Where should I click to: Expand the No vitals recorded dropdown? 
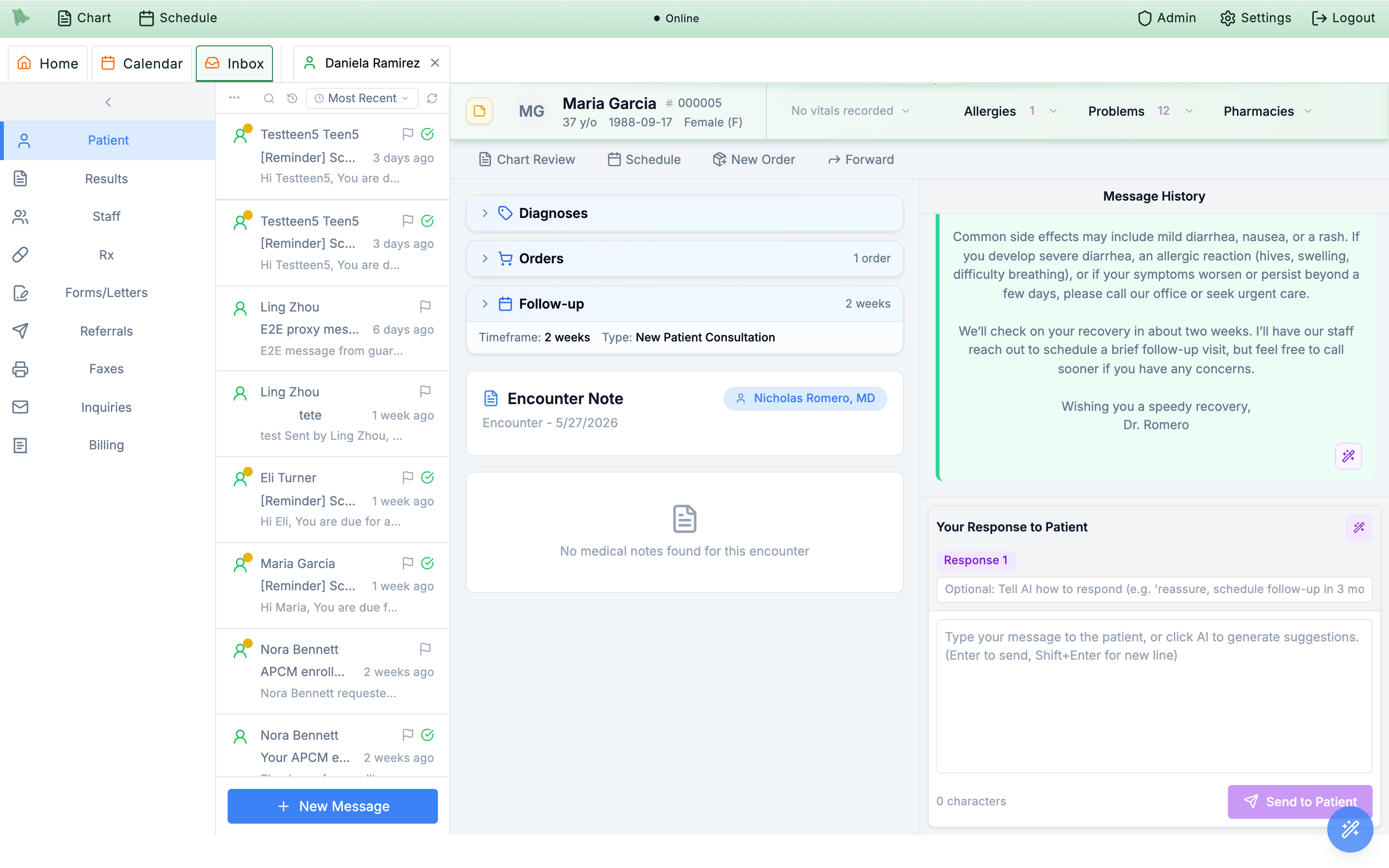click(850, 111)
